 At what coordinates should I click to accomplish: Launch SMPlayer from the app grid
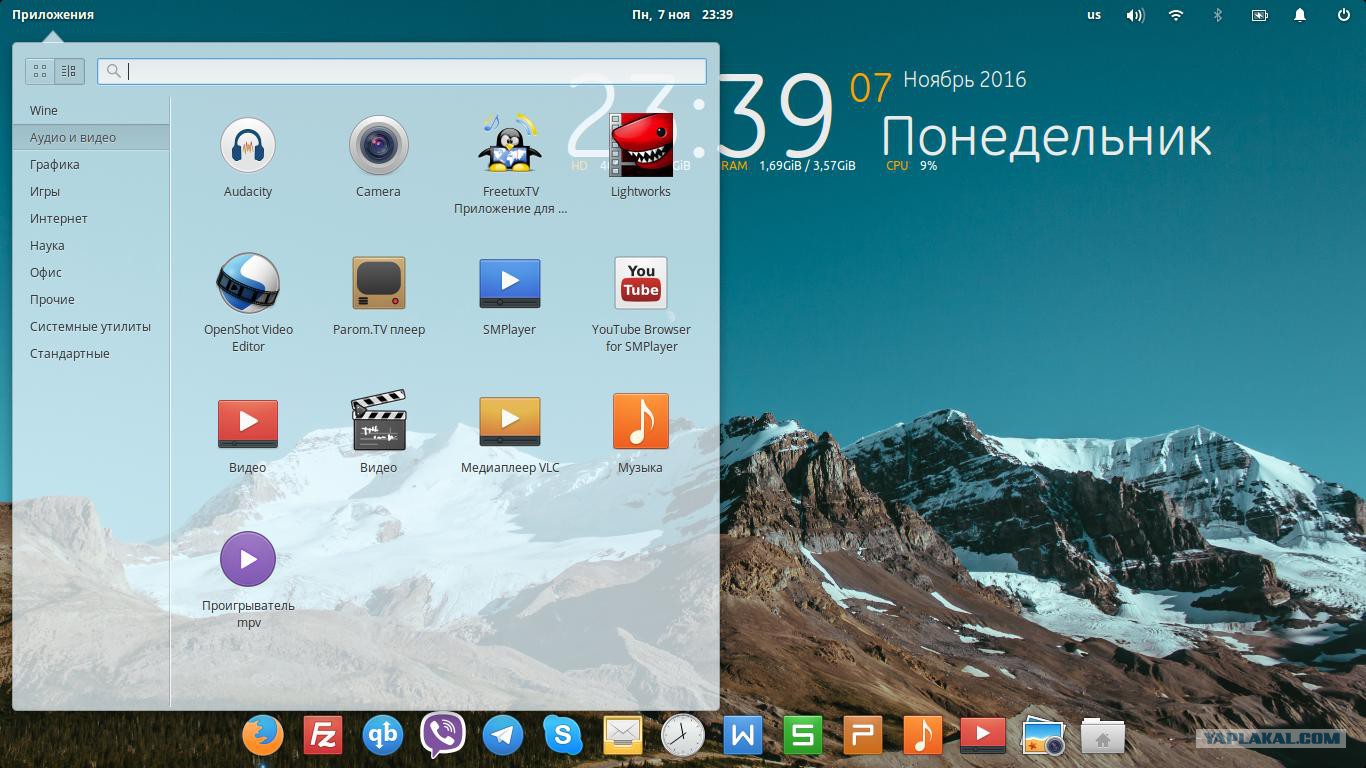click(x=510, y=284)
